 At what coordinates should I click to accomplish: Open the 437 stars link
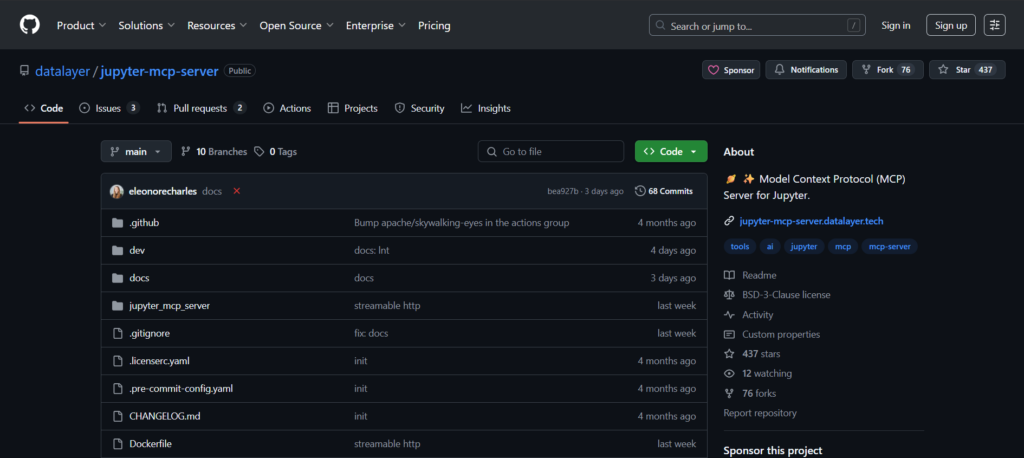761,354
